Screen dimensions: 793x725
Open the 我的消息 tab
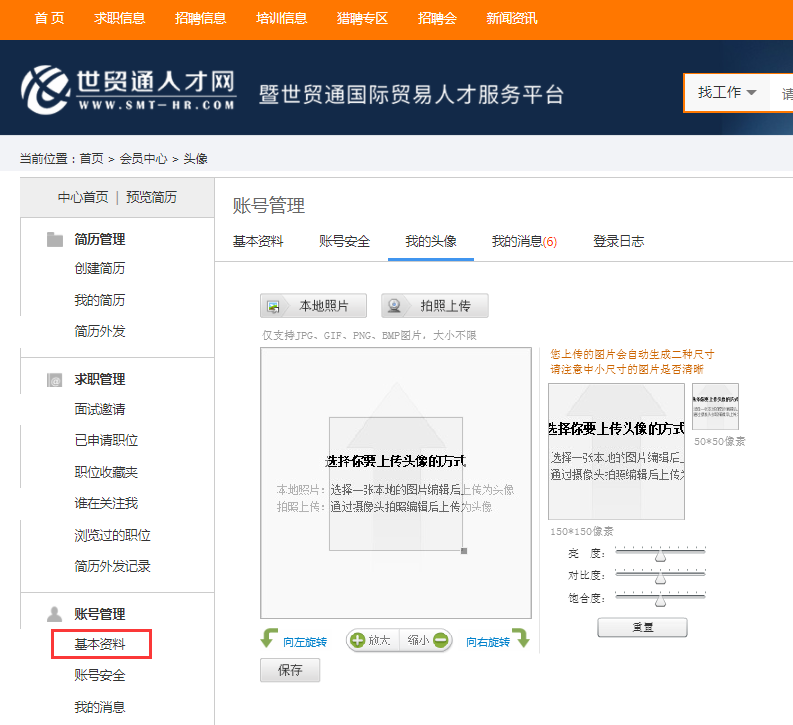[523, 241]
